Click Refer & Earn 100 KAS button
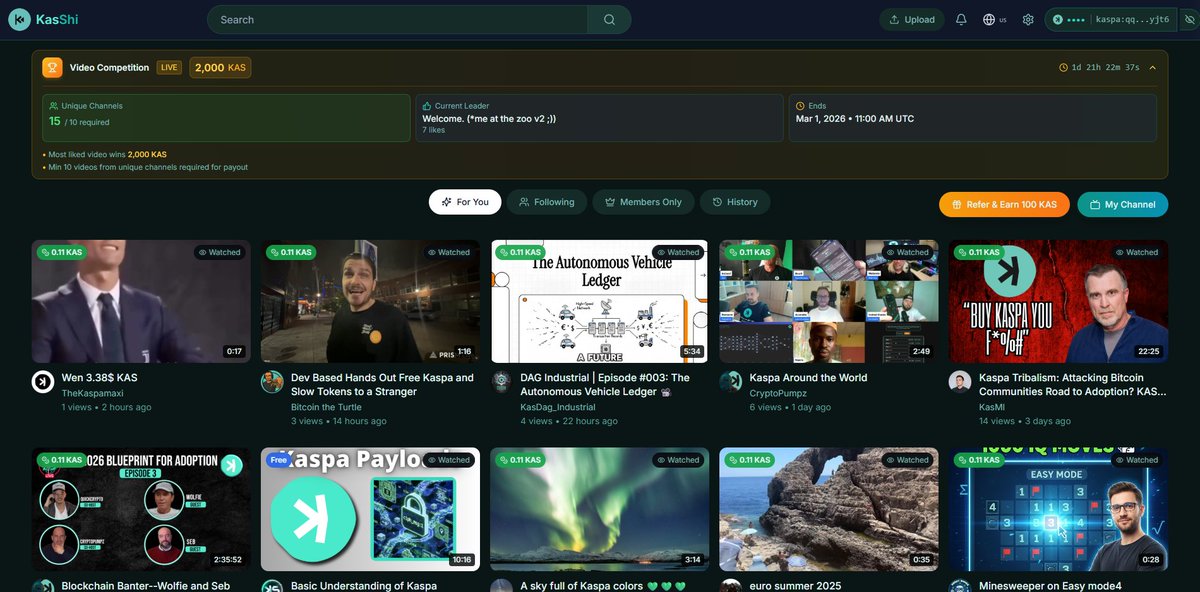The width and height of the screenshot is (1200, 592). tap(1004, 204)
